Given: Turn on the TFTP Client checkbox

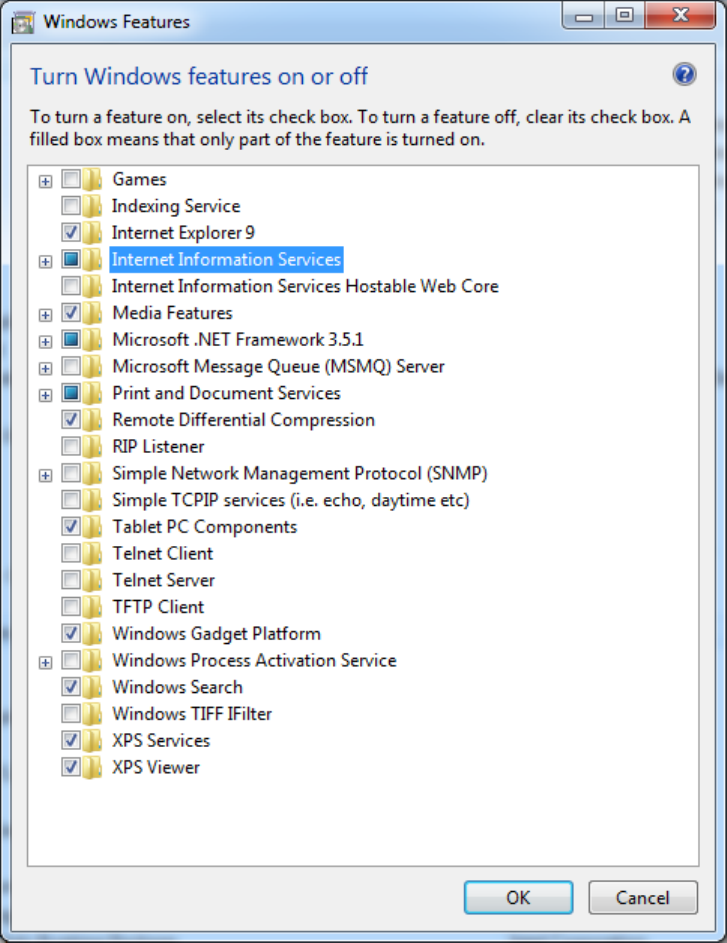Looking at the screenshot, I should point(71,607).
